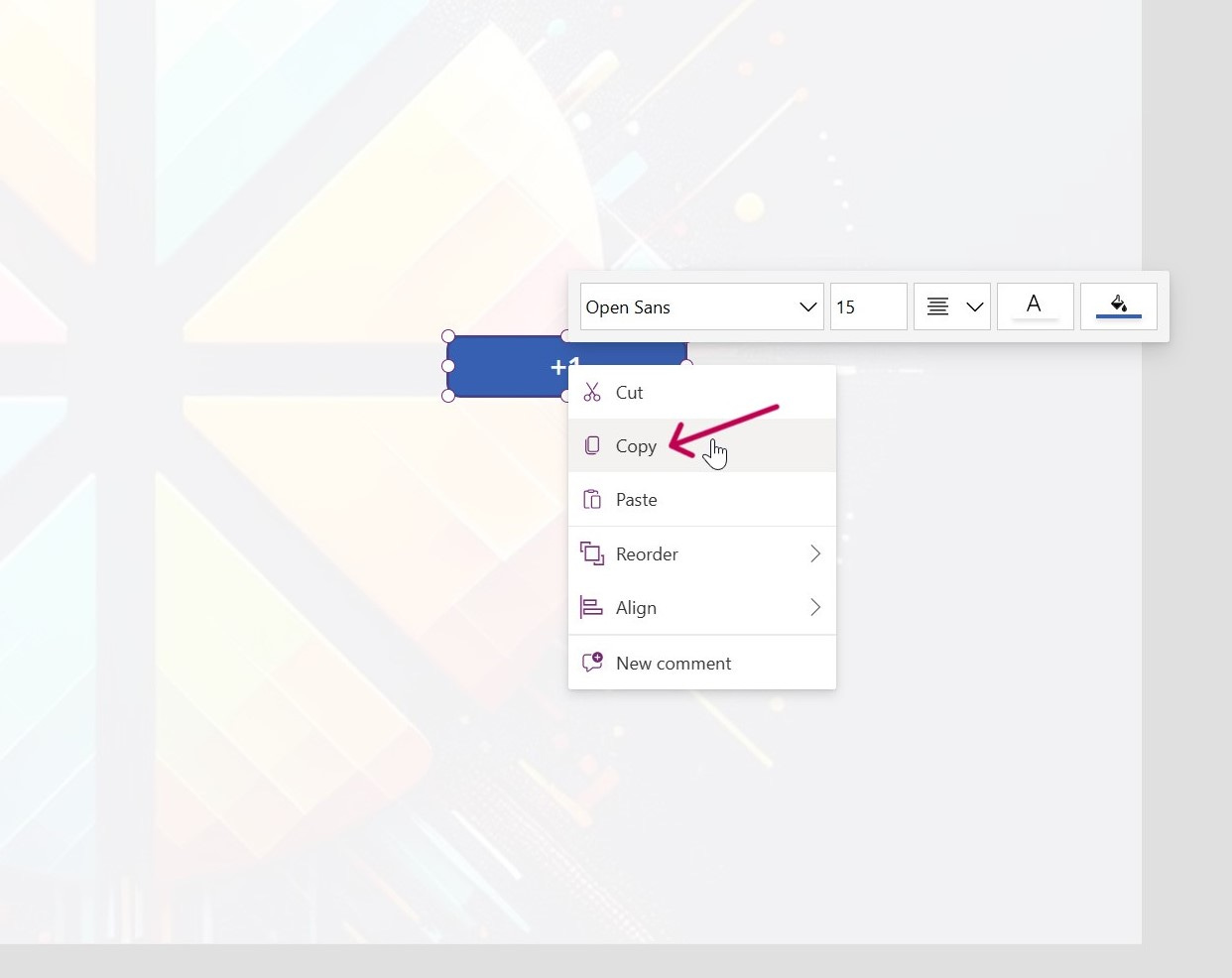Click the New comment bubble icon

pos(592,663)
